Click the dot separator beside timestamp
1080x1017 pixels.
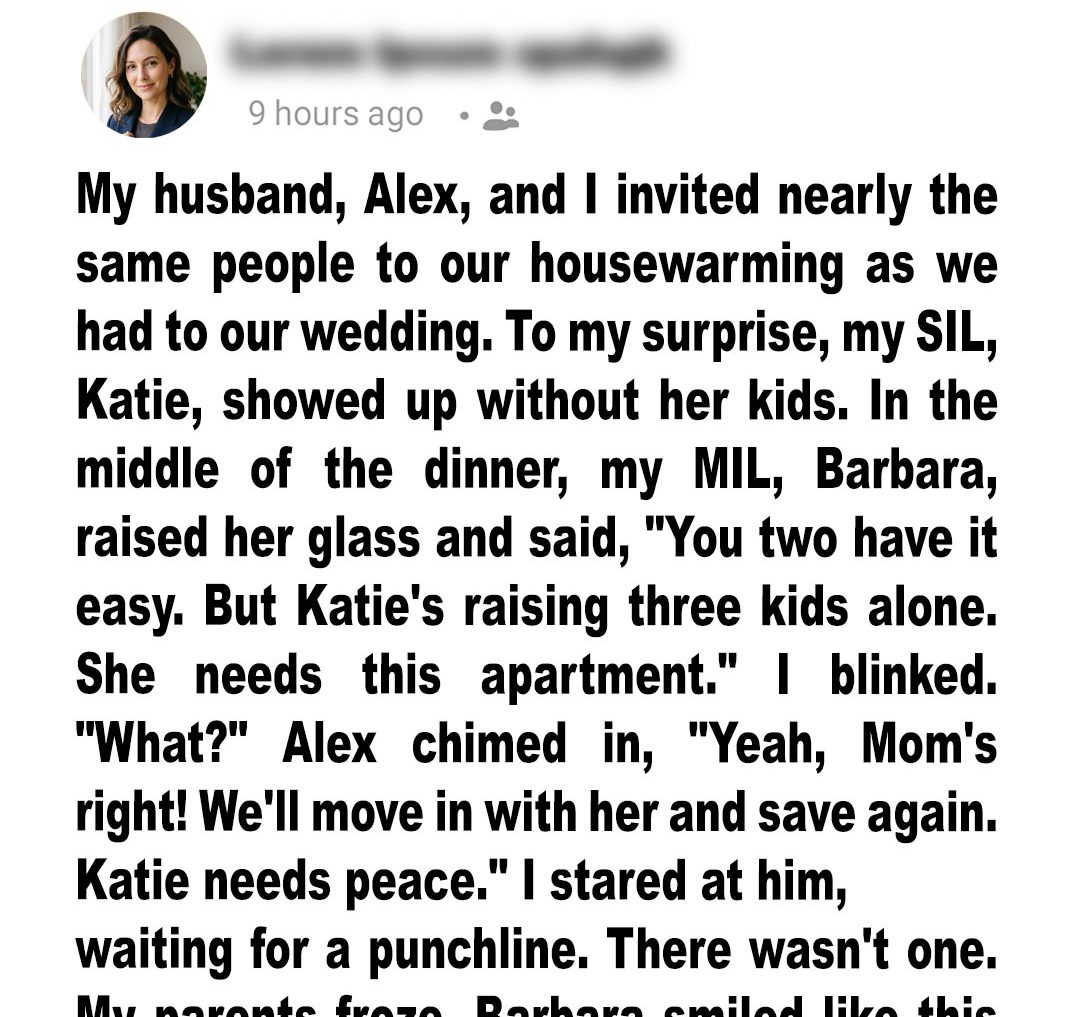point(464,116)
